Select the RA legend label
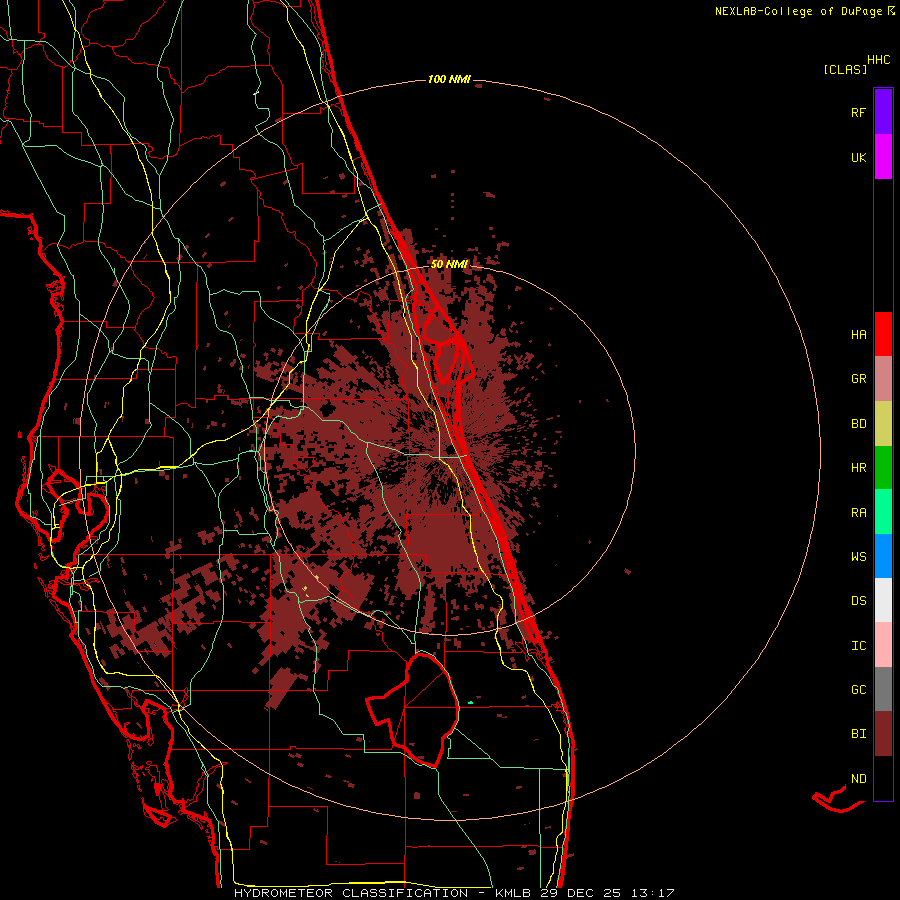900x900 pixels. pos(859,513)
